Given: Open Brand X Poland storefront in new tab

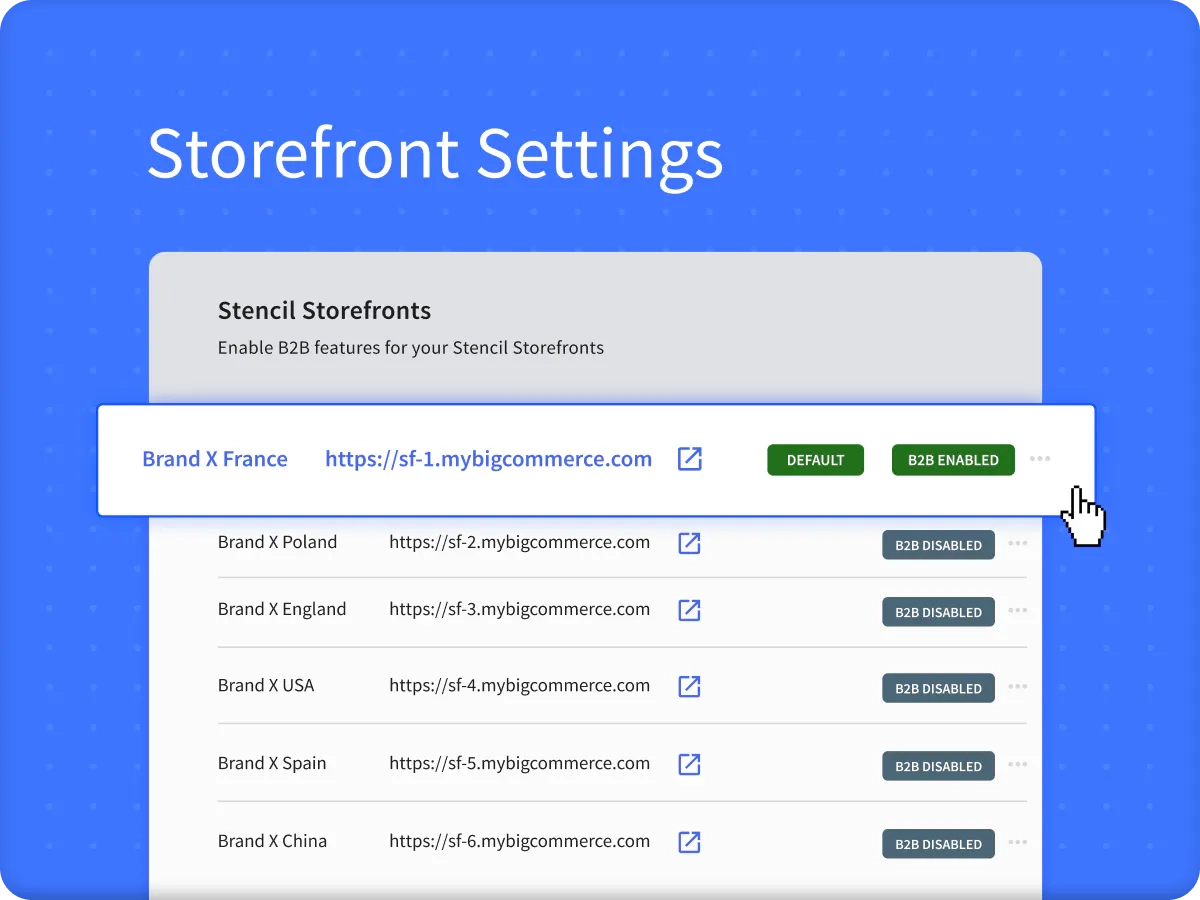Looking at the screenshot, I should click(x=689, y=543).
